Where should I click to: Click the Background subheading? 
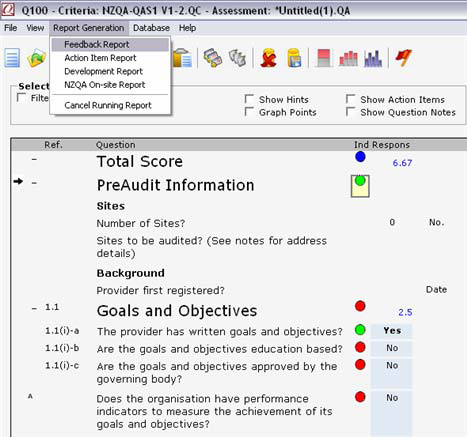pyautogui.click(x=131, y=273)
